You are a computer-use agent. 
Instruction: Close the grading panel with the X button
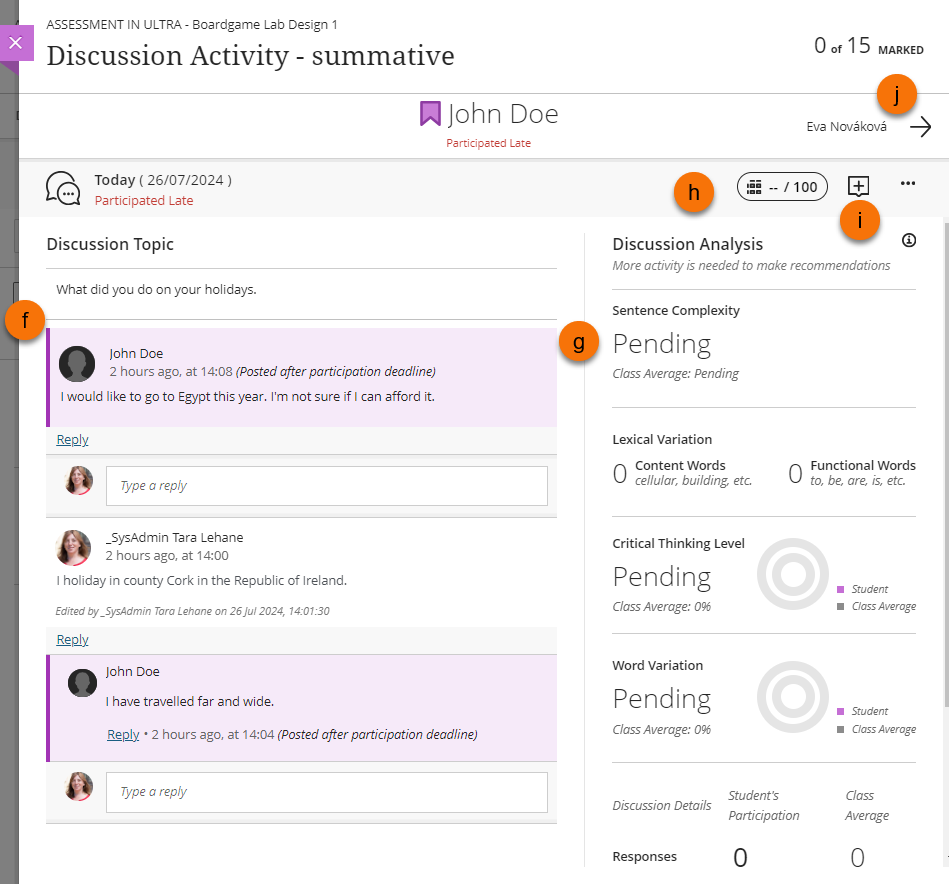point(15,44)
